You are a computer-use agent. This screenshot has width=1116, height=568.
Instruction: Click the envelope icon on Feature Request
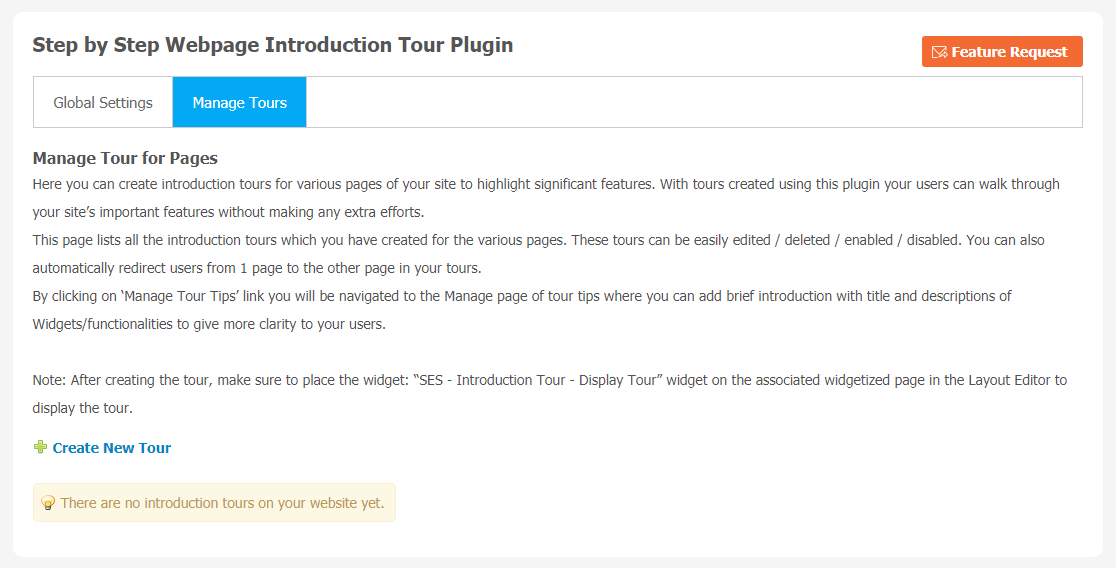pyautogui.click(x=939, y=52)
